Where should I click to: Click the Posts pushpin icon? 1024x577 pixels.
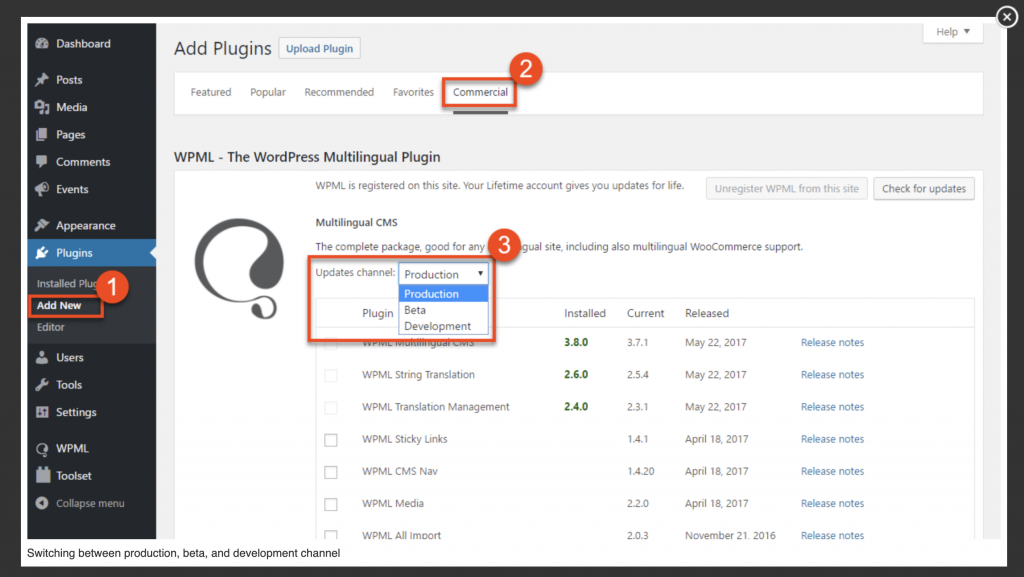[42, 80]
